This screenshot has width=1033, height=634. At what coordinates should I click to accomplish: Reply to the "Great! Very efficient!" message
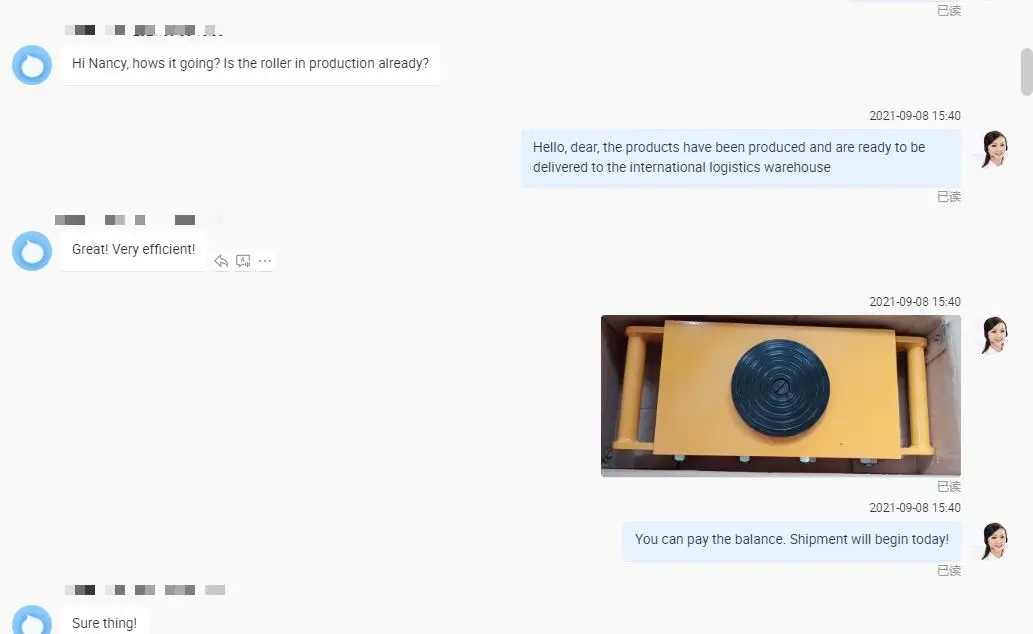click(x=221, y=262)
